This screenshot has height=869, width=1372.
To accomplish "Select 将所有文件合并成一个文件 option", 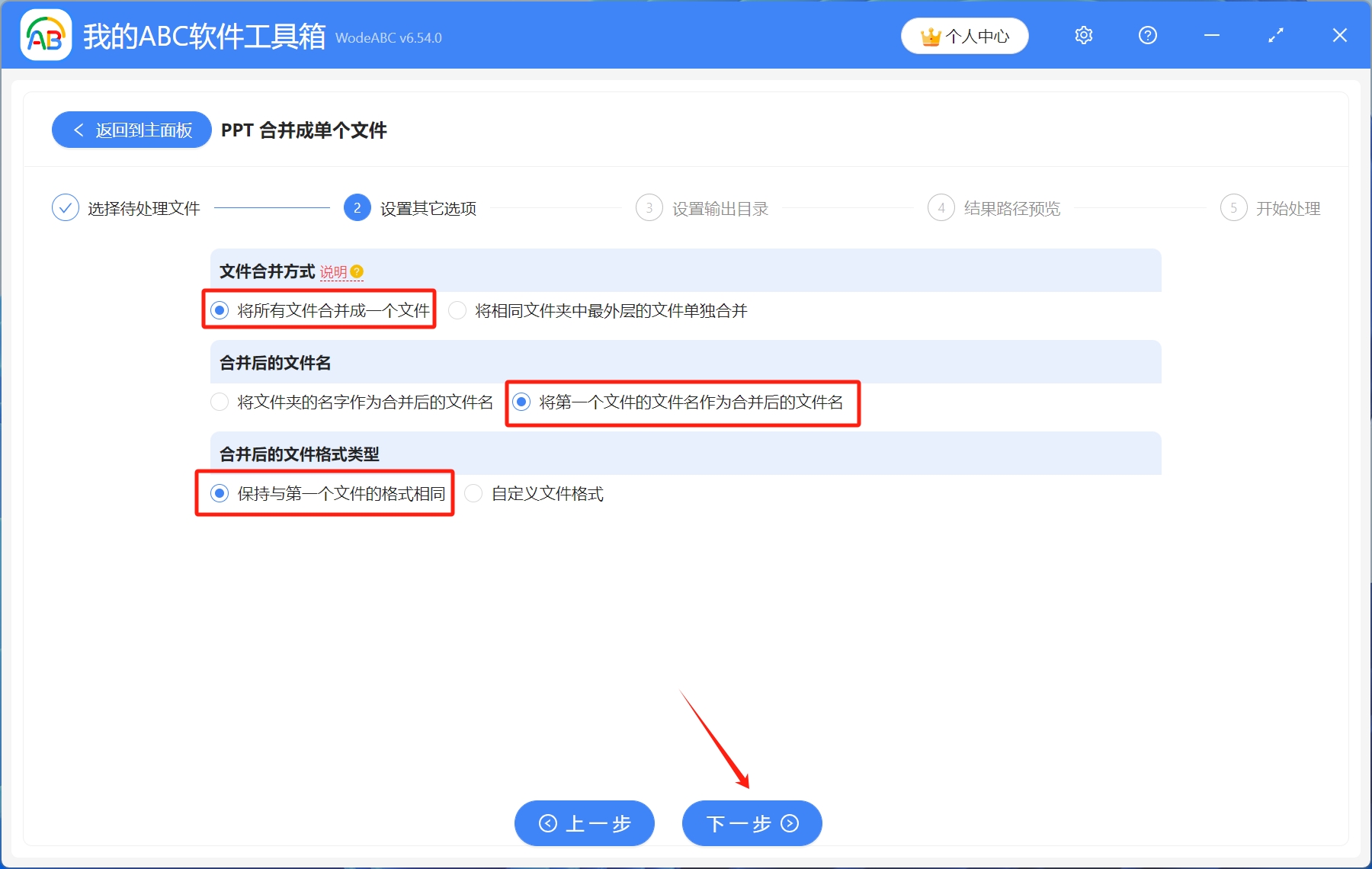I will click(221, 310).
